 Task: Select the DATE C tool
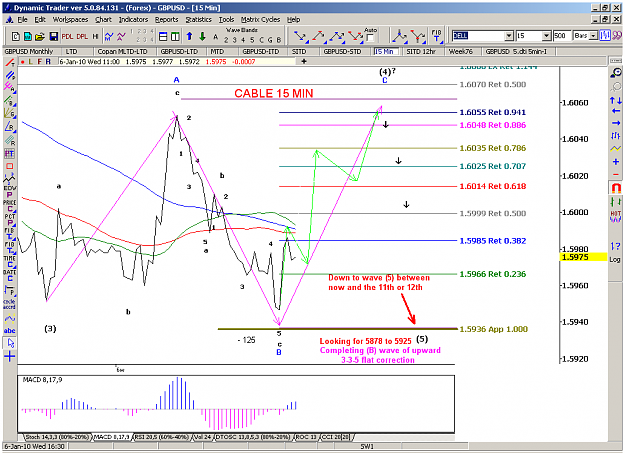coord(10,275)
